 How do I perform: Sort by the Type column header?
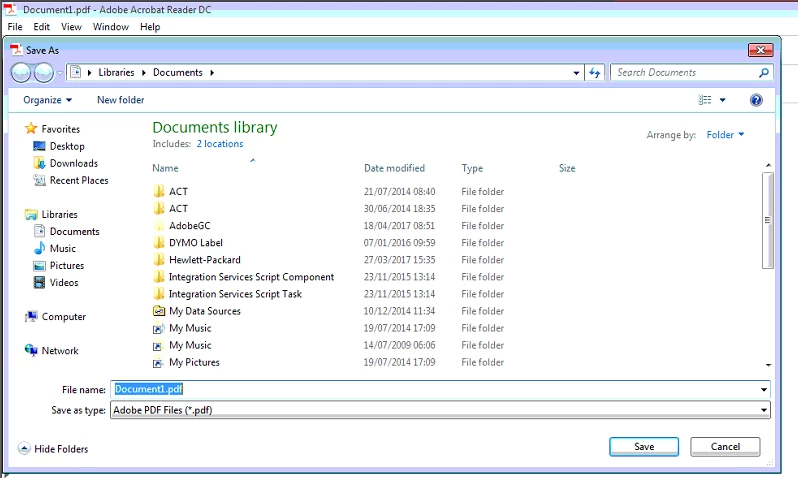click(472, 168)
